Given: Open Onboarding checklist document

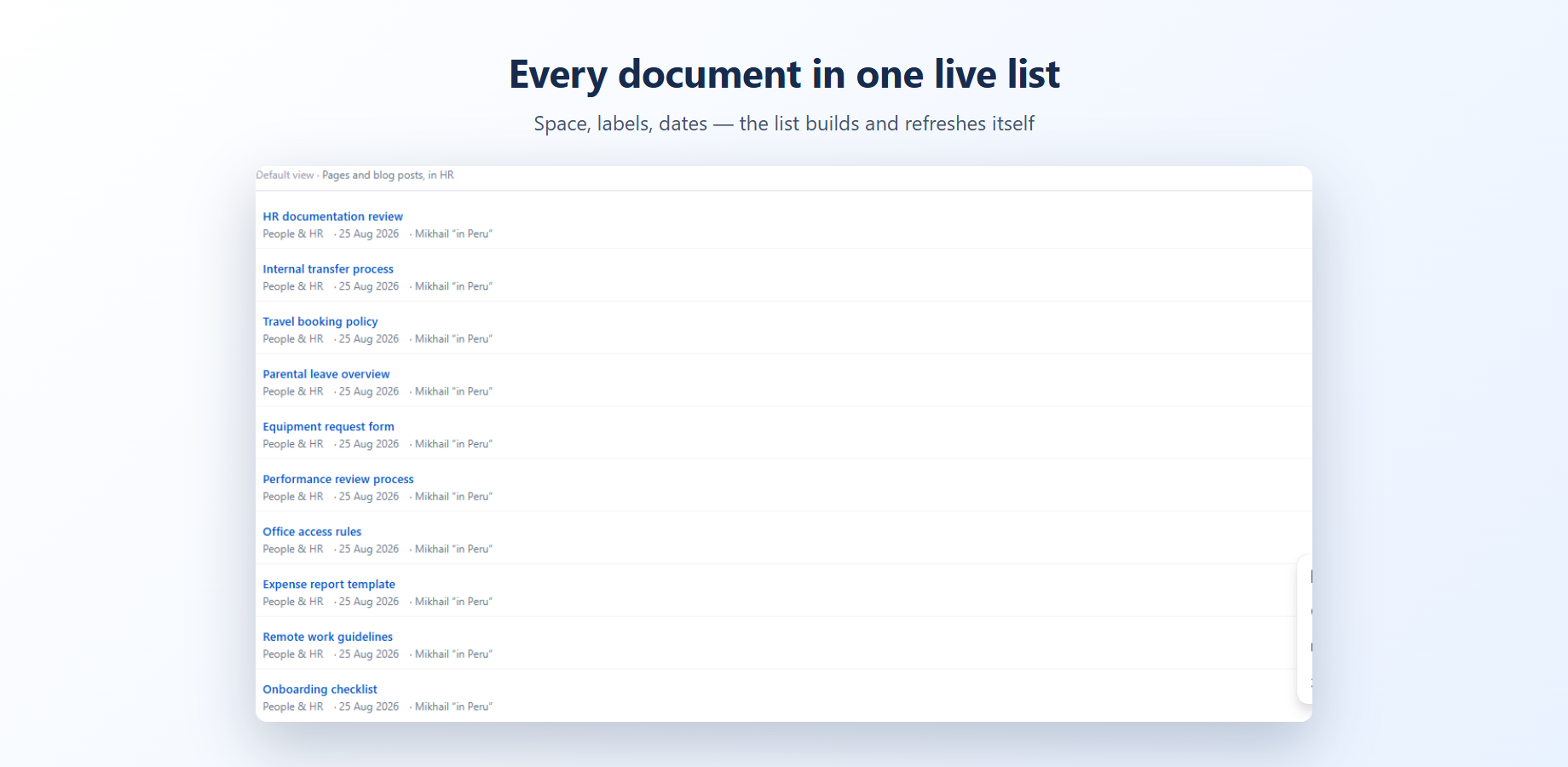Looking at the screenshot, I should (320, 689).
